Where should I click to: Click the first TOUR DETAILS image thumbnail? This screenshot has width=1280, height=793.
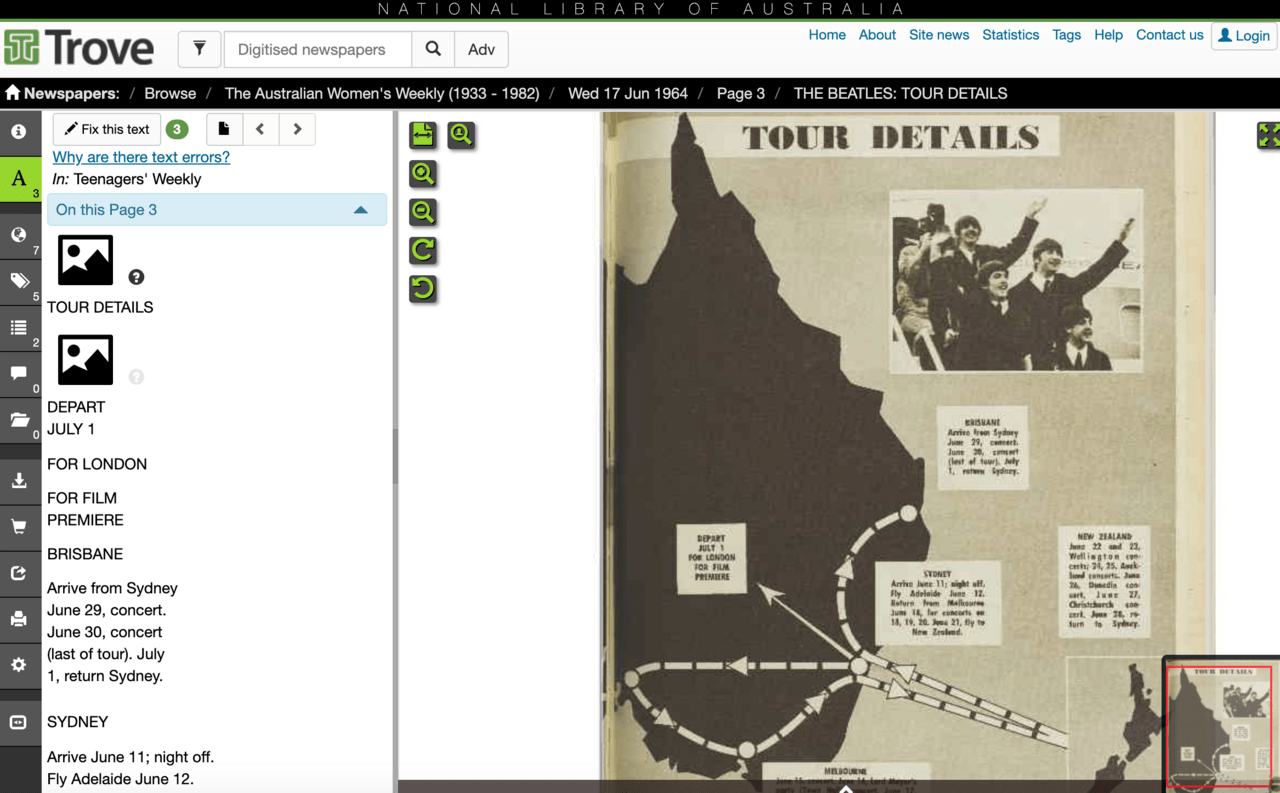click(86, 260)
